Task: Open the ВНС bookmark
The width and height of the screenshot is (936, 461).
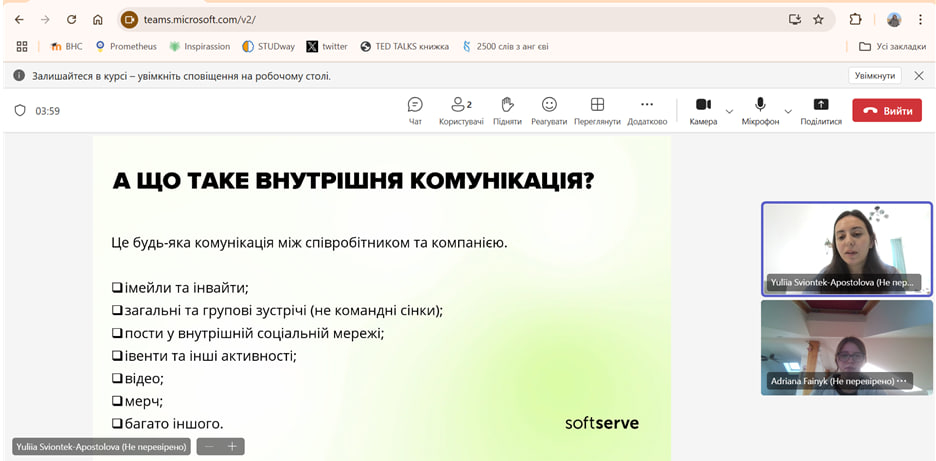Action: coord(66,47)
